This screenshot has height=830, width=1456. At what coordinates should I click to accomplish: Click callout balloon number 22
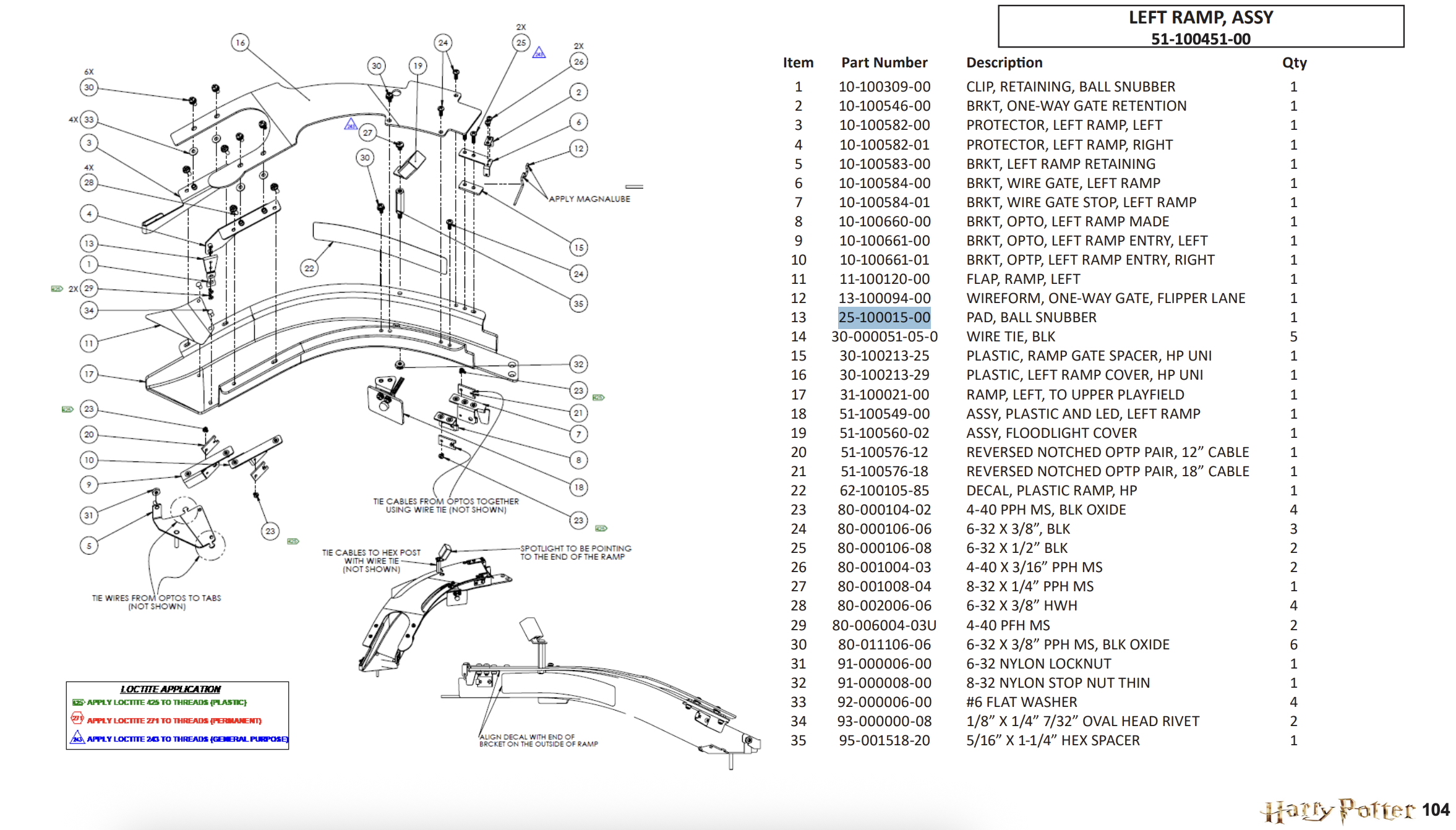[309, 268]
